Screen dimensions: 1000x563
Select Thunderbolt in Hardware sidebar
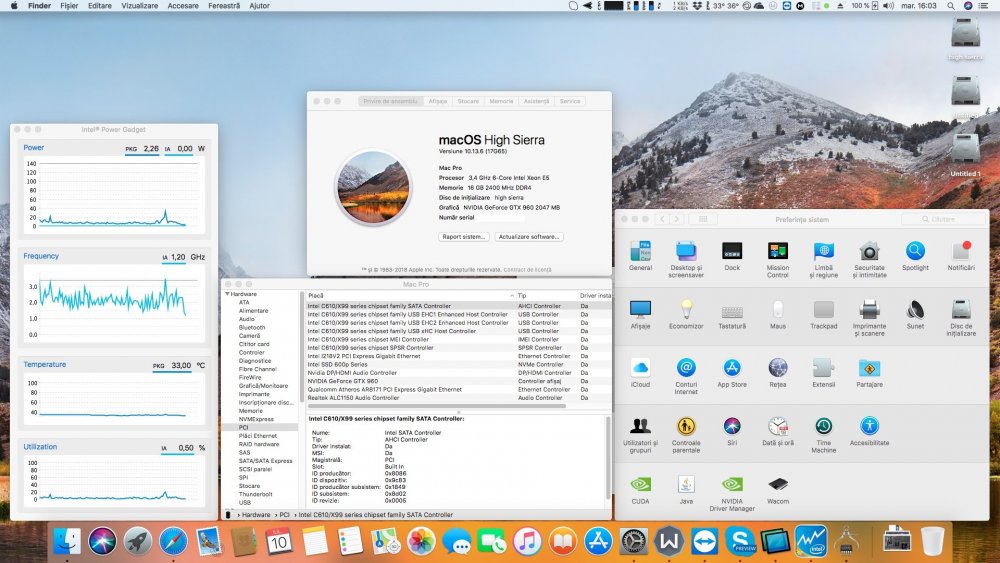click(x=255, y=494)
